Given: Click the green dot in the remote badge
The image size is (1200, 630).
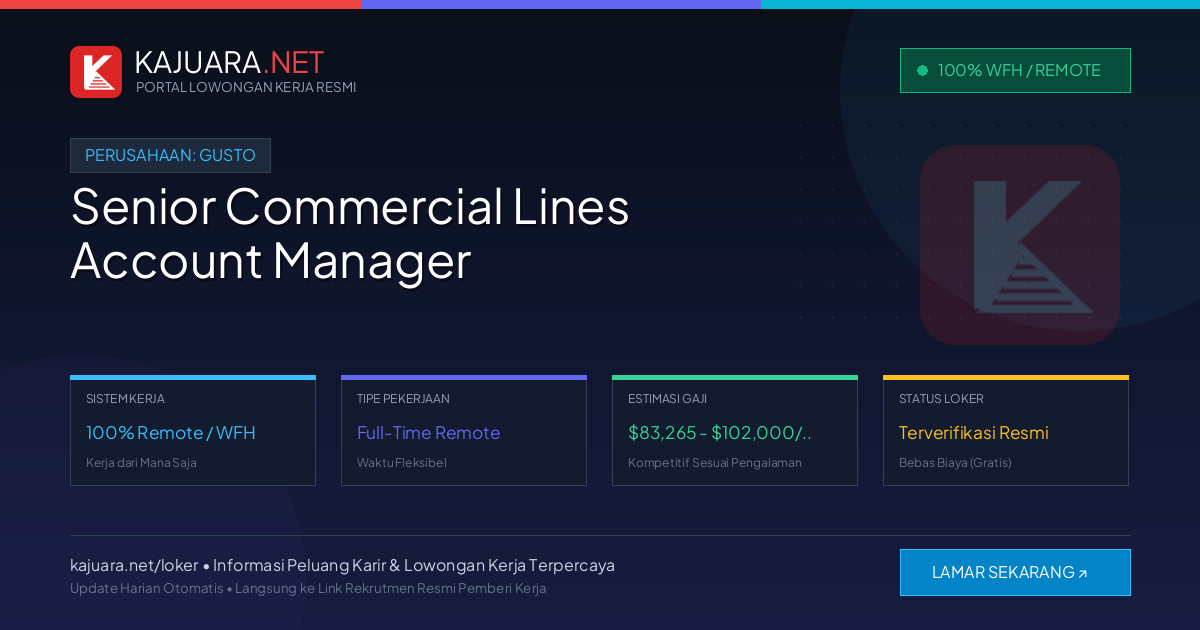Looking at the screenshot, I should point(922,70).
